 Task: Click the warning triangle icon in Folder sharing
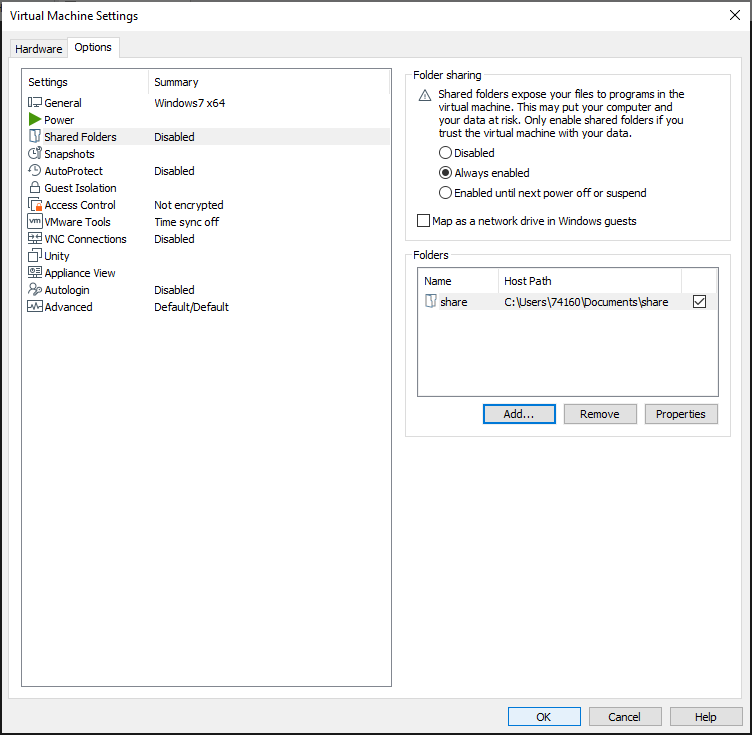425,95
